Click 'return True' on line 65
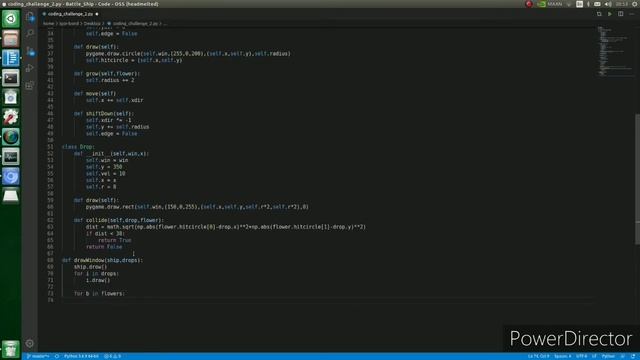640x360 pixels. tap(115, 240)
